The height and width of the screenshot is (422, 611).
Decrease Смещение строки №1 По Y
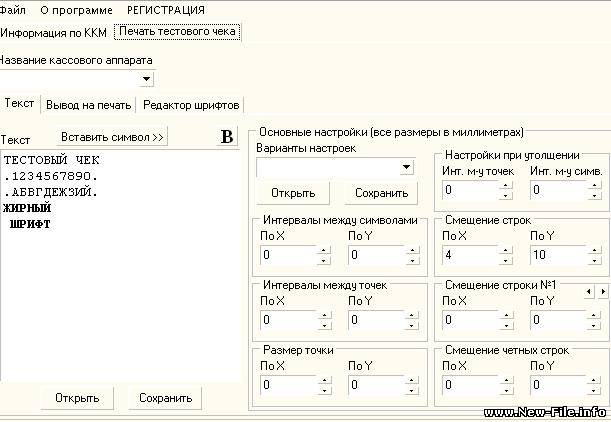pyautogui.click(x=593, y=325)
